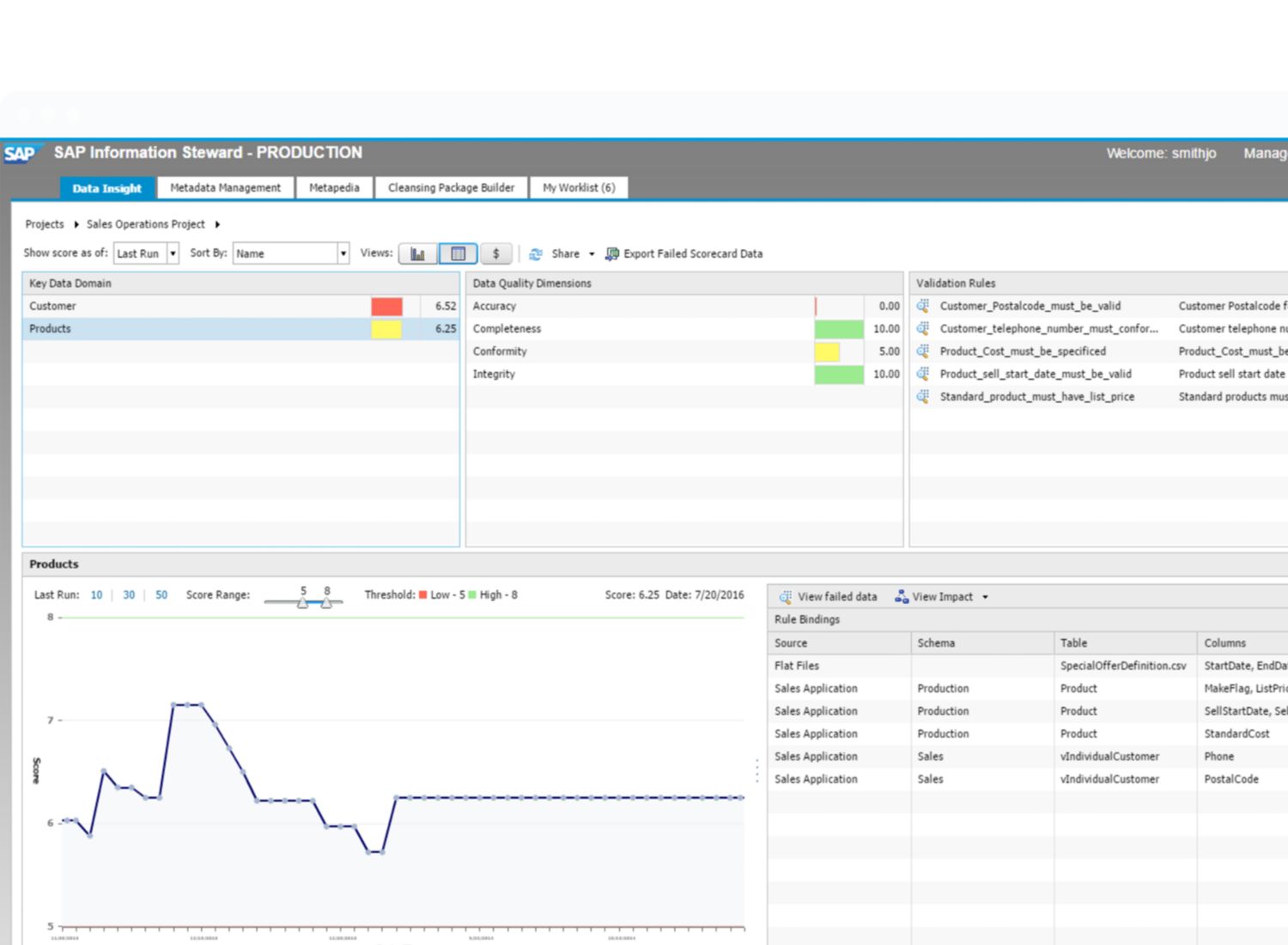Click Export Failed Scorecard Data icon
This screenshot has width=1288, height=945.
[612, 253]
